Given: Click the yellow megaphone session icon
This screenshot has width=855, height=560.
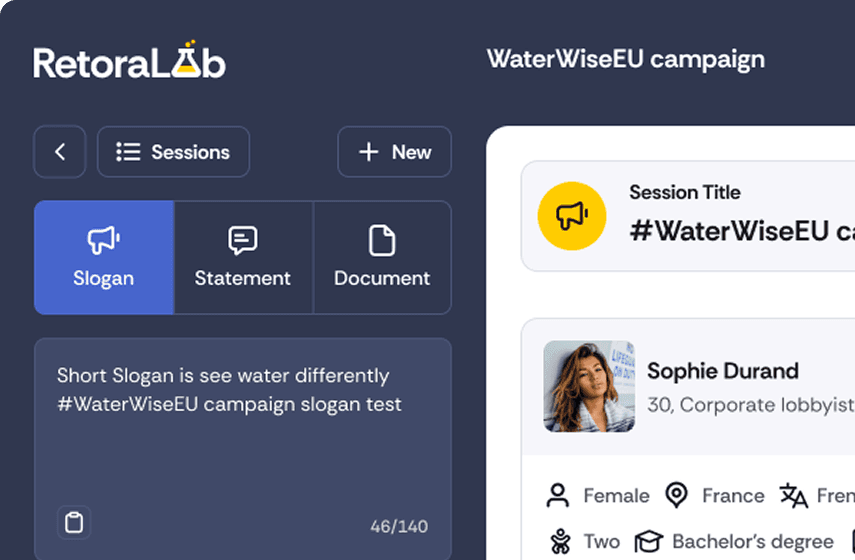Looking at the screenshot, I should click(x=572, y=215).
